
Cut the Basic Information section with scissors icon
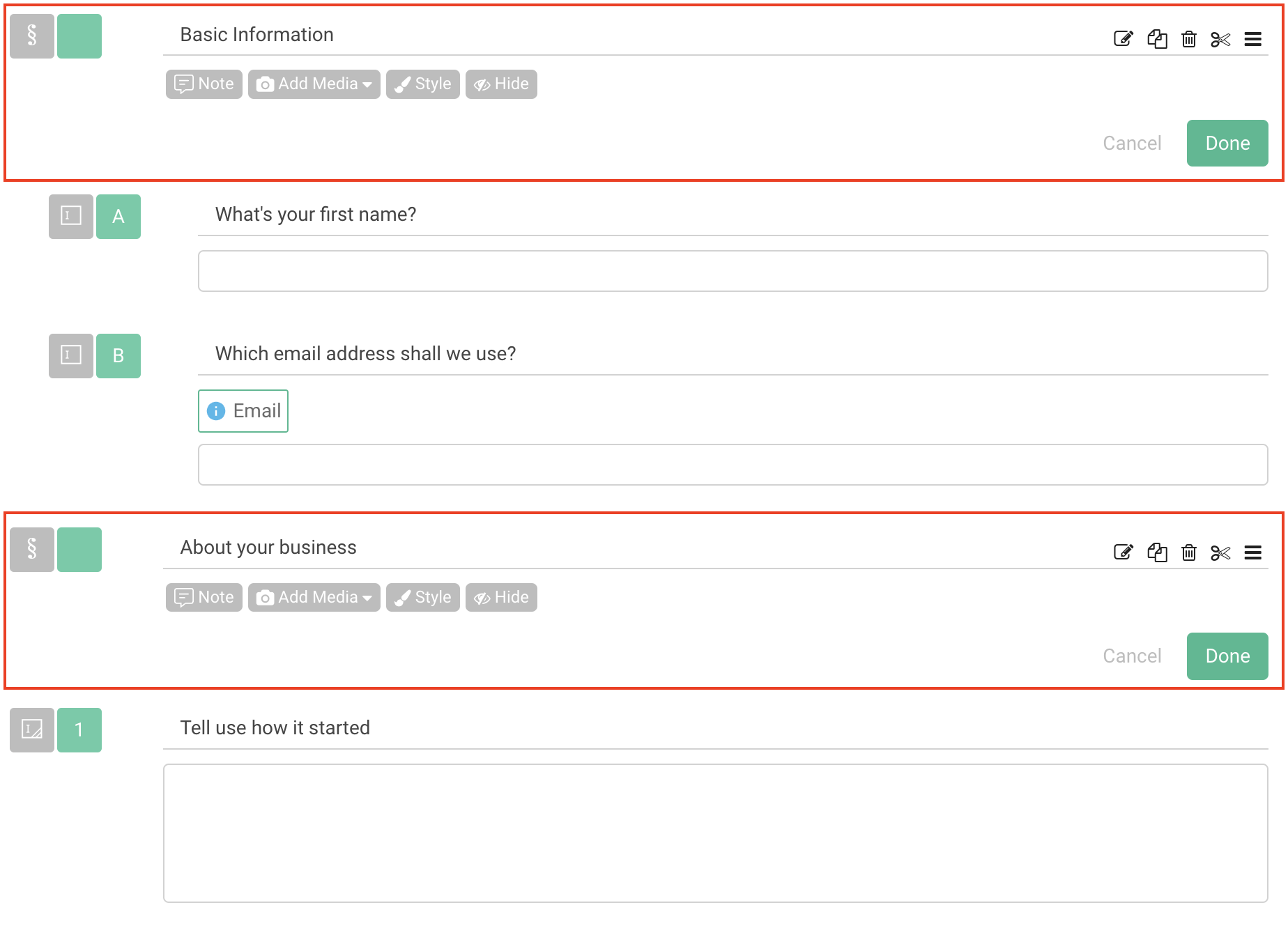click(1220, 40)
